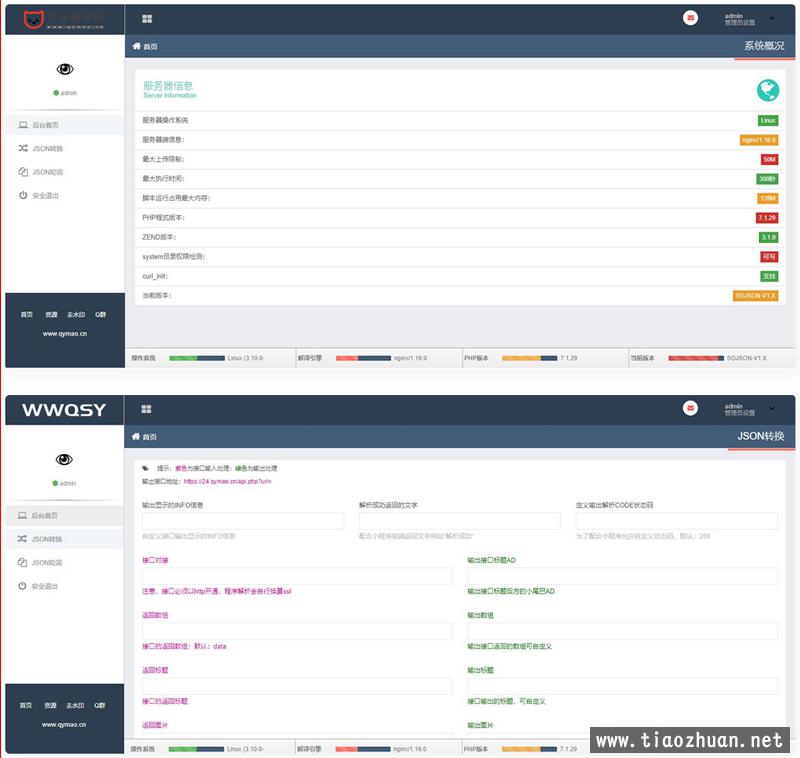Click 解译引擎 progress bar on 系统概况 page
The width and height of the screenshot is (800, 758).
click(x=363, y=358)
